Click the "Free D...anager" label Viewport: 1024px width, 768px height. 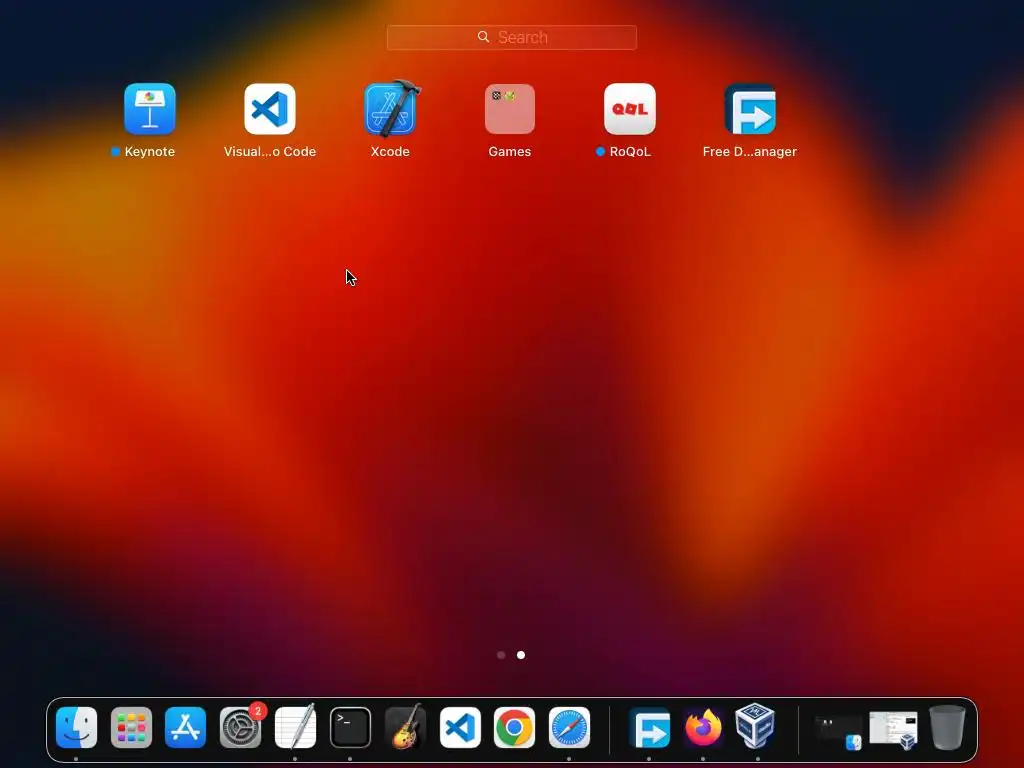click(750, 152)
